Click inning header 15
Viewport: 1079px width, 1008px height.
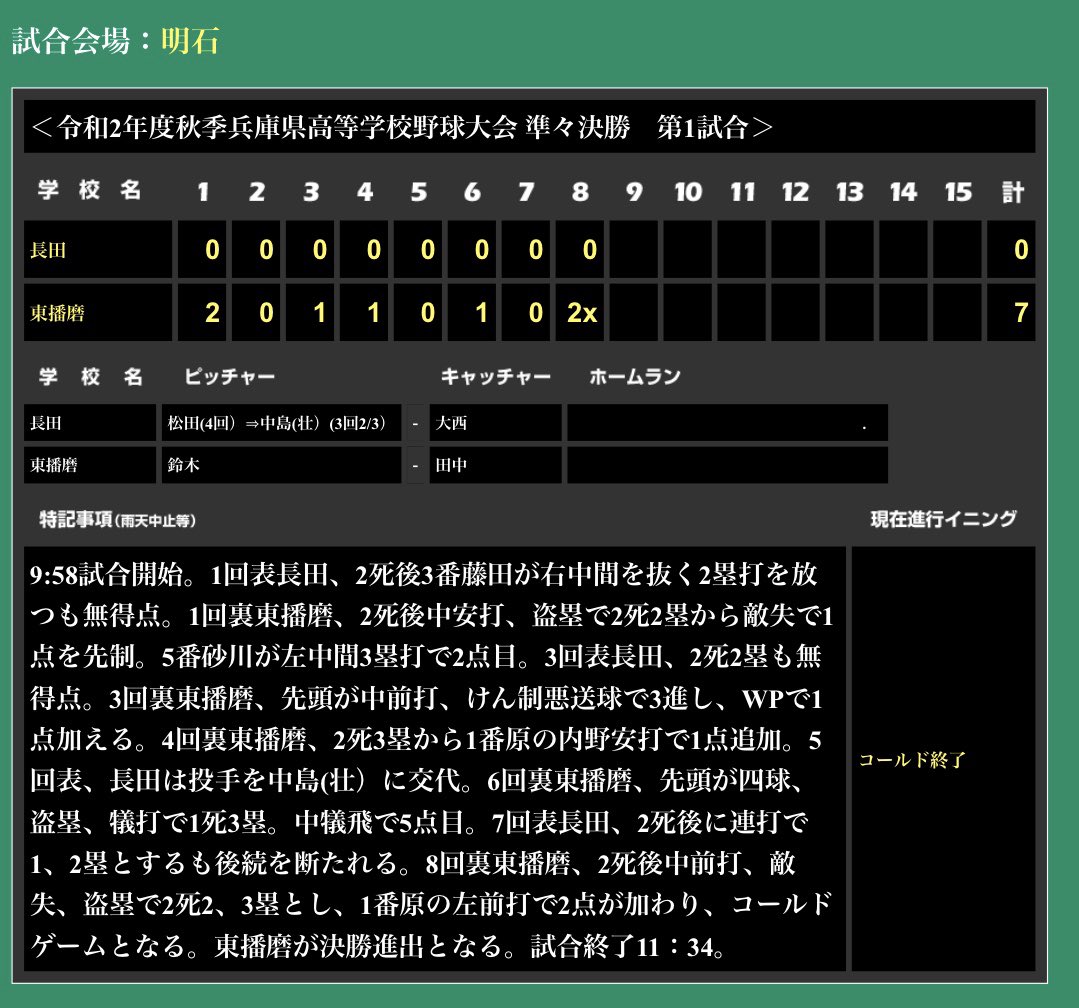[x=958, y=191]
